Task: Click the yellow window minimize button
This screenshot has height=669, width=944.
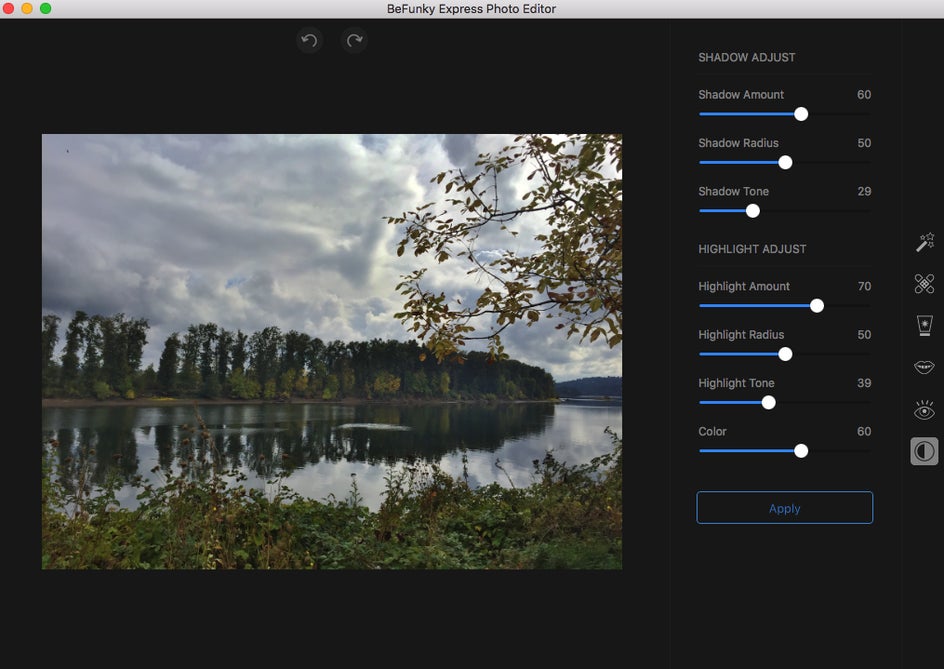Action: (x=27, y=8)
